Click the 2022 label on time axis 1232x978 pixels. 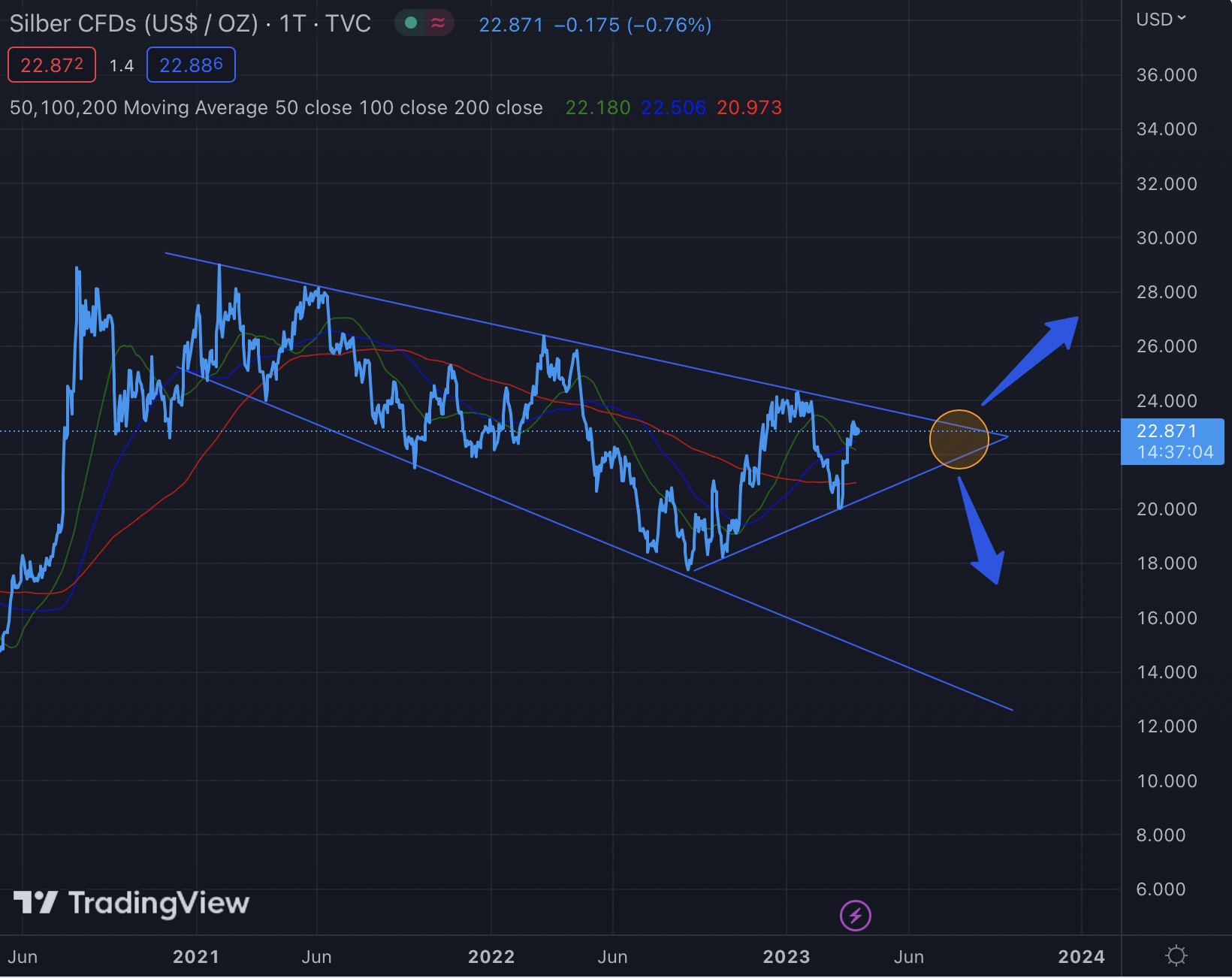[x=491, y=957]
